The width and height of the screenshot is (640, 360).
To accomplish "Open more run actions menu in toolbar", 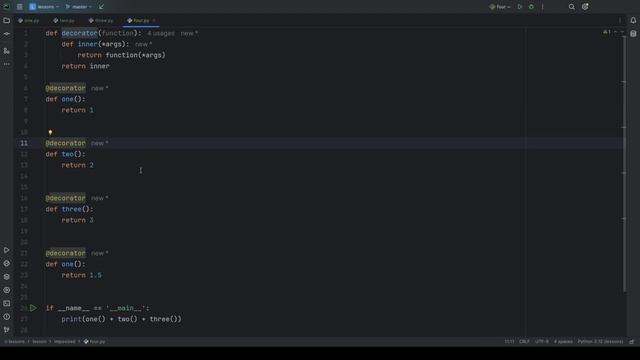I will coord(542,7).
